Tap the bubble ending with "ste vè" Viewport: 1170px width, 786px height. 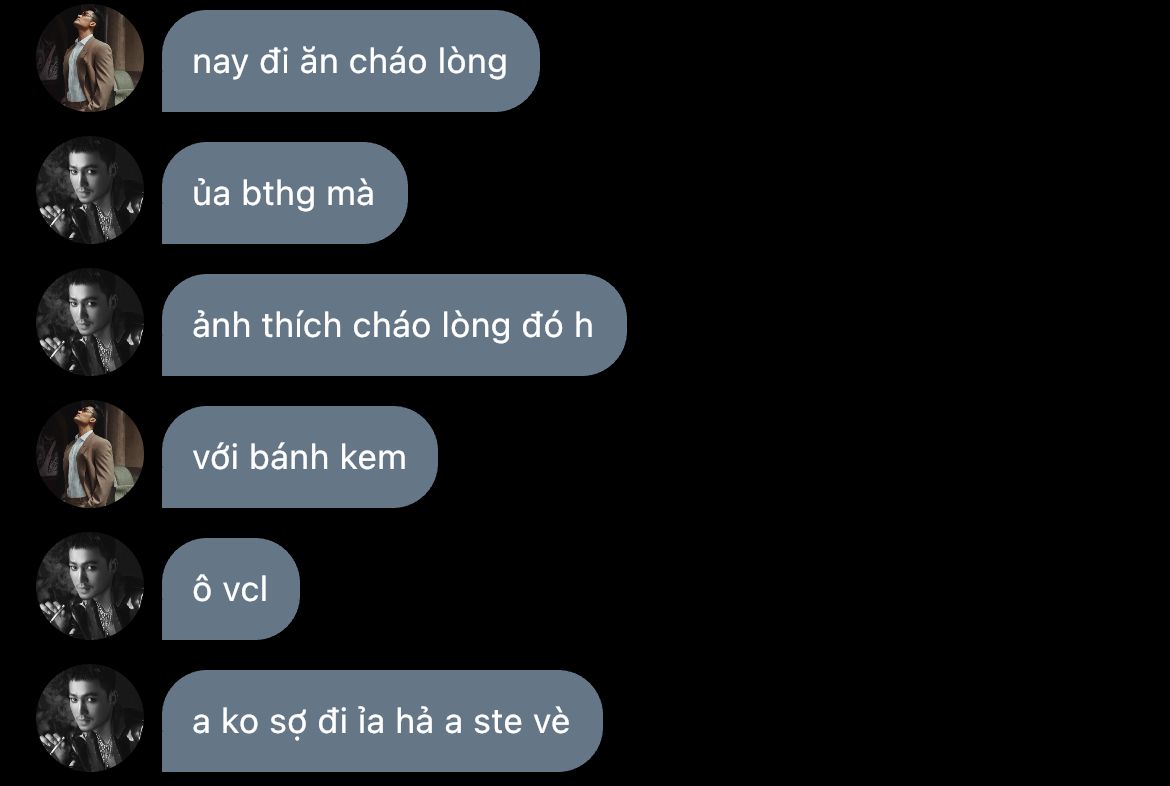382,722
